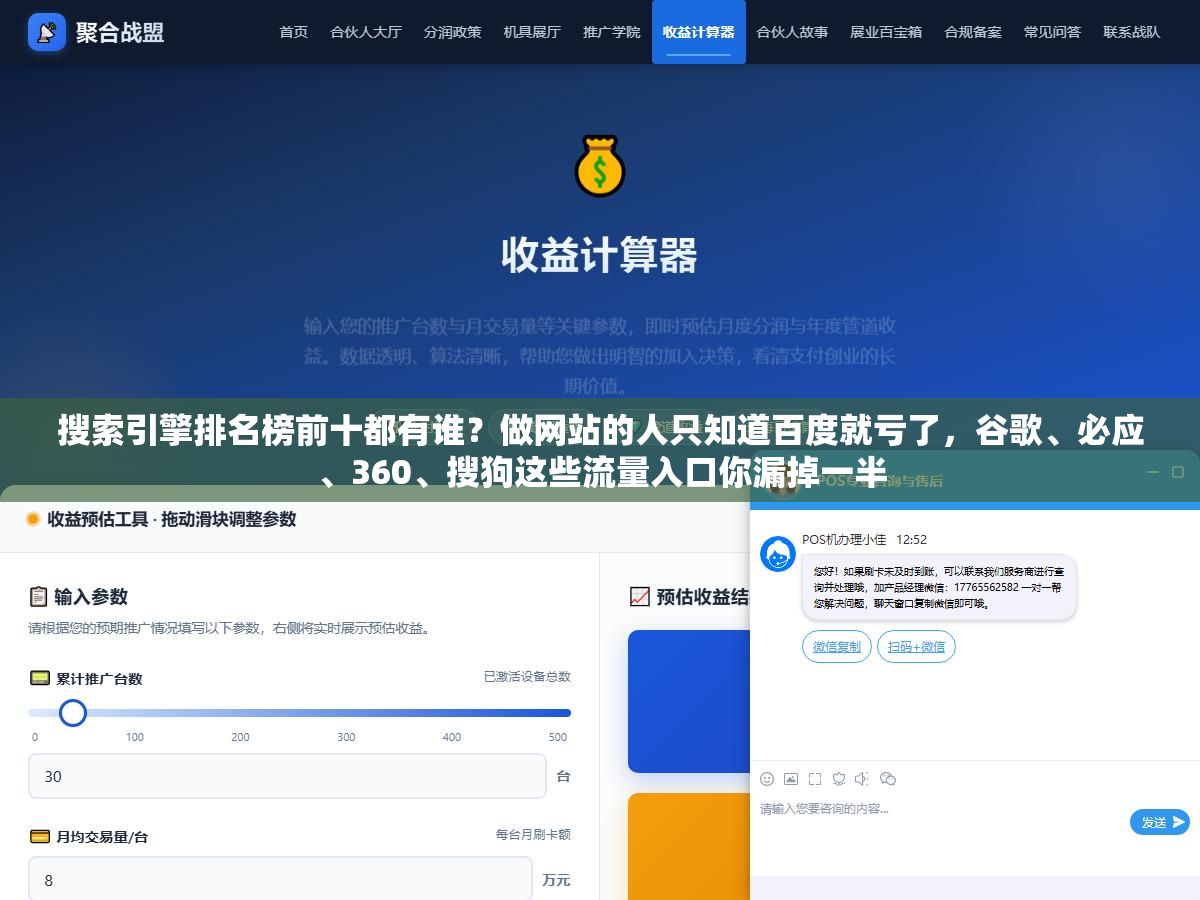Image resolution: width=1200 pixels, height=900 pixels.
Task: Click the POS机办理小佳 agent avatar
Action: [x=778, y=554]
